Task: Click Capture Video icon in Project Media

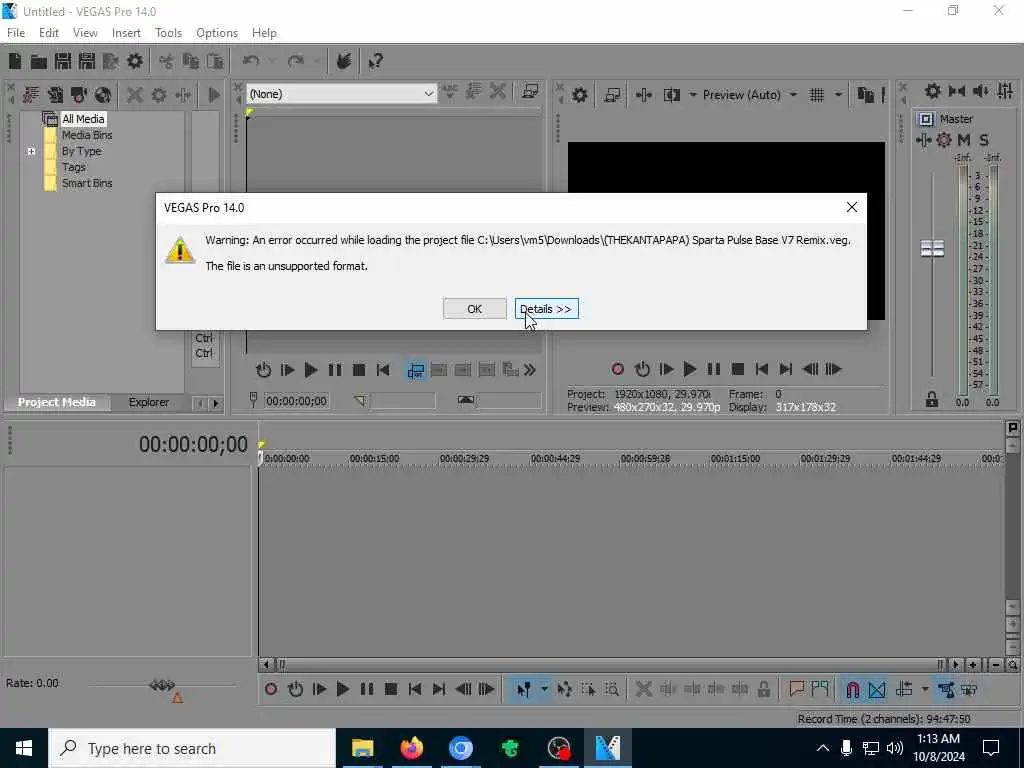Action: pyautogui.click(x=79, y=95)
